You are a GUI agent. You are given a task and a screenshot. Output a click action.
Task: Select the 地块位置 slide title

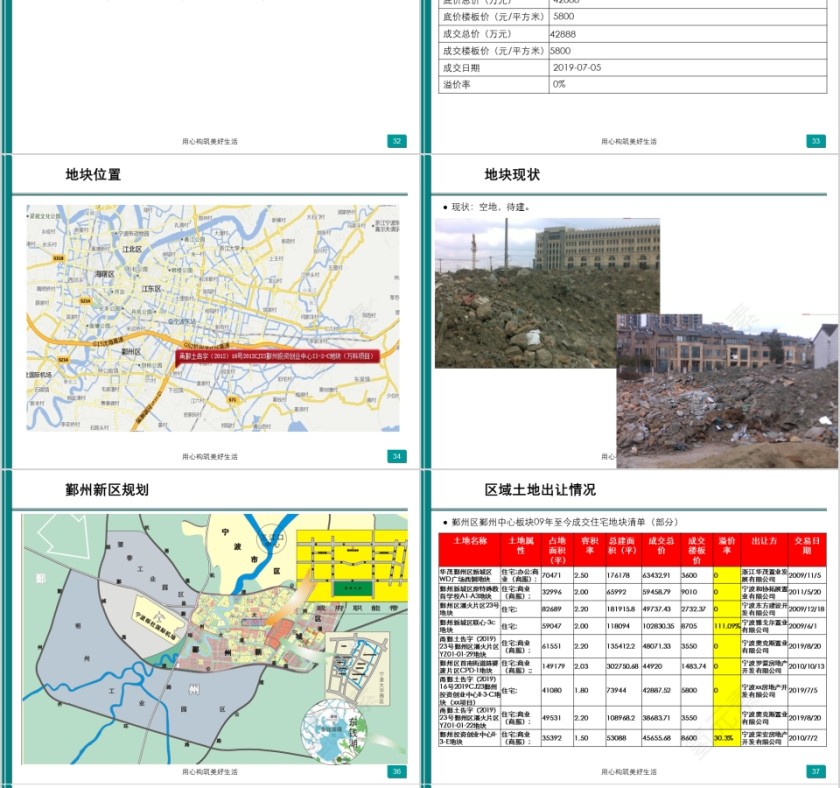93,175
